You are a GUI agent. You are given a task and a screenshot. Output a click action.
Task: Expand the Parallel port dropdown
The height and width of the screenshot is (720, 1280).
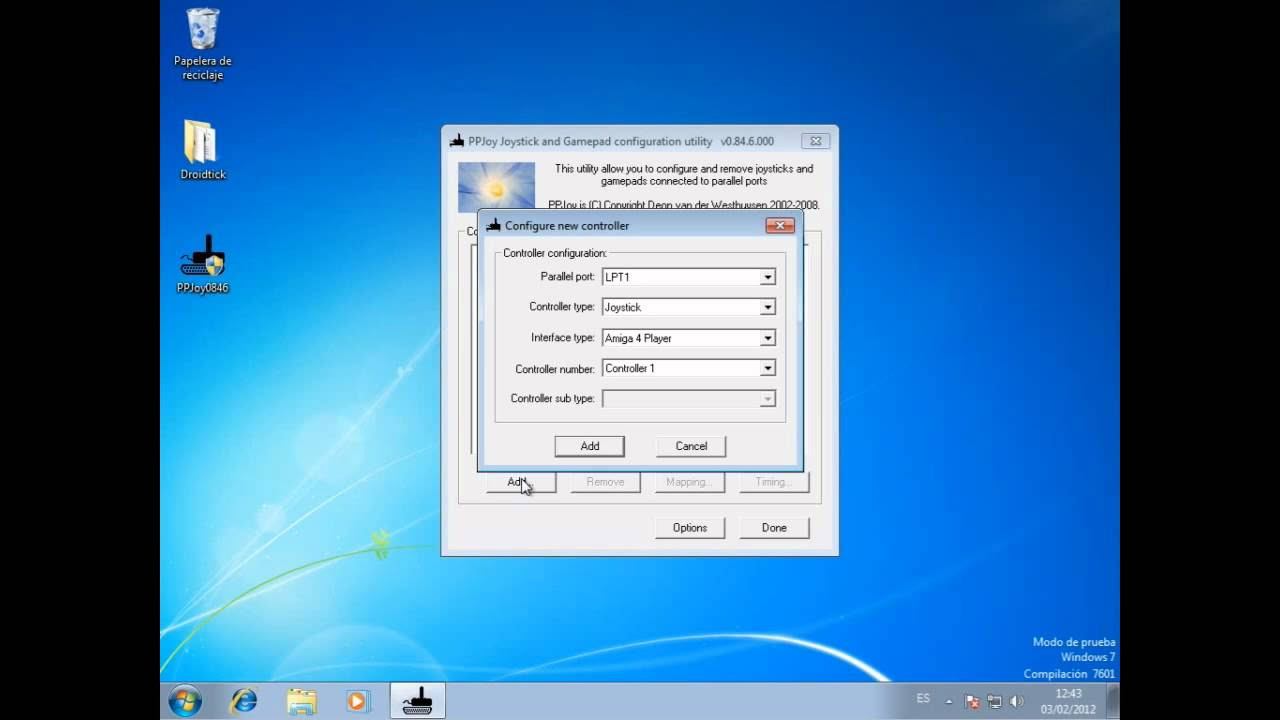pos(768,277)
